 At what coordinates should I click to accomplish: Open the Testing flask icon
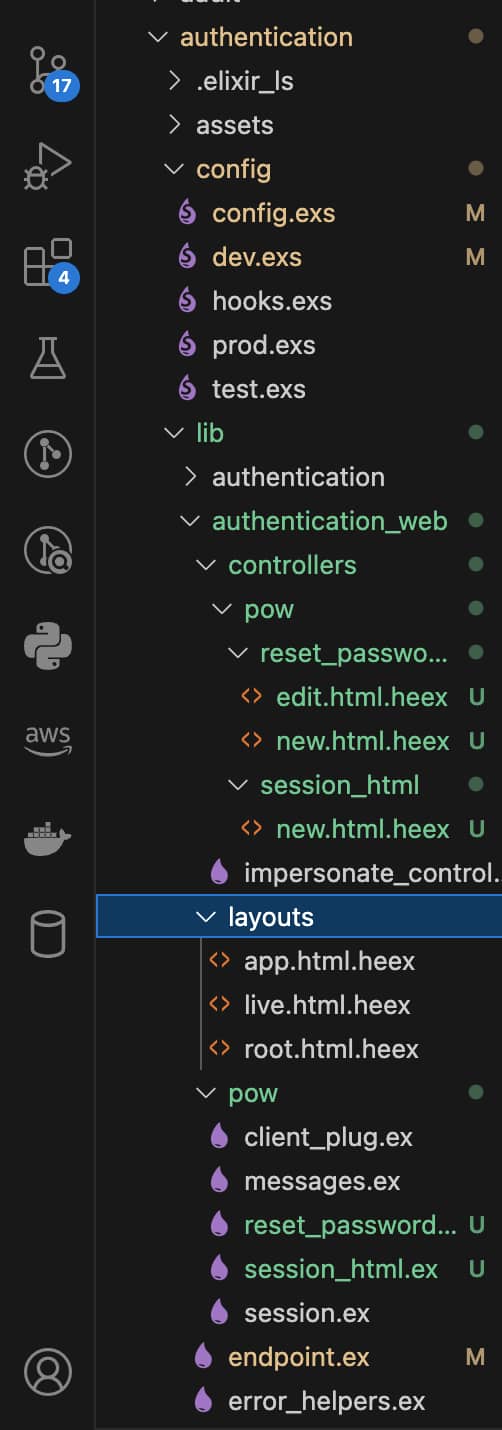coord(48,358)
